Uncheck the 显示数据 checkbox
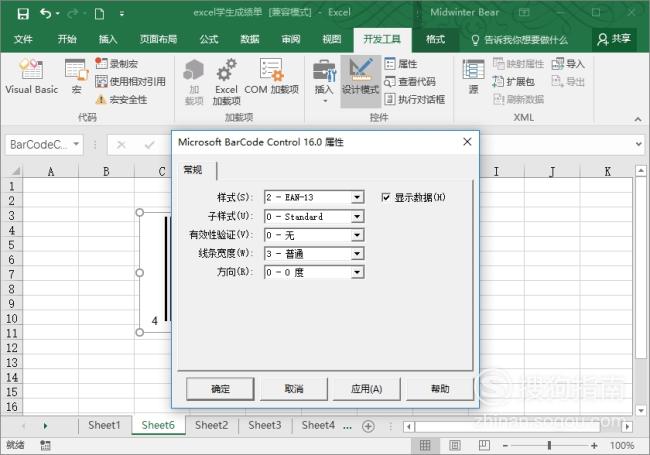This screenshot has width=650, height=455. pos(386,197)
